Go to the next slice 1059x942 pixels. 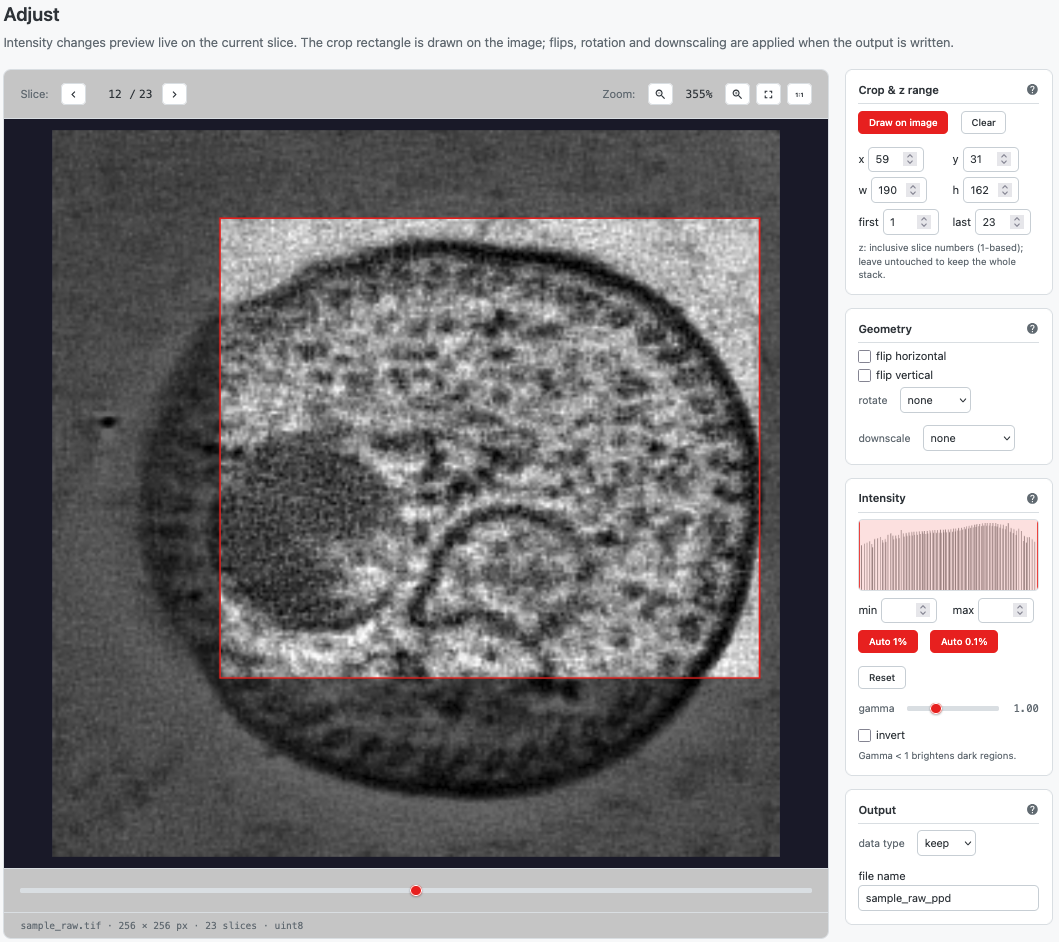(174, 94)
